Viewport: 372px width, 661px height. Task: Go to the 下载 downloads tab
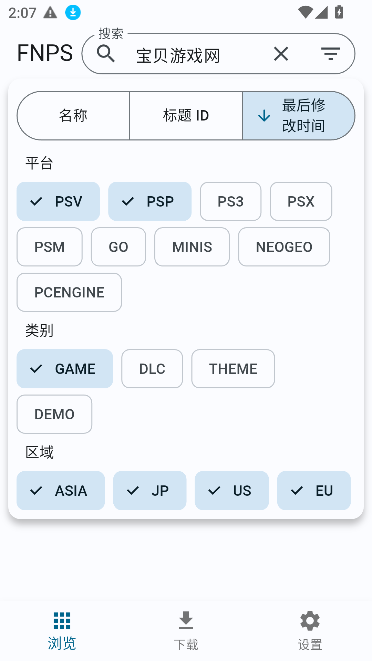186,631
